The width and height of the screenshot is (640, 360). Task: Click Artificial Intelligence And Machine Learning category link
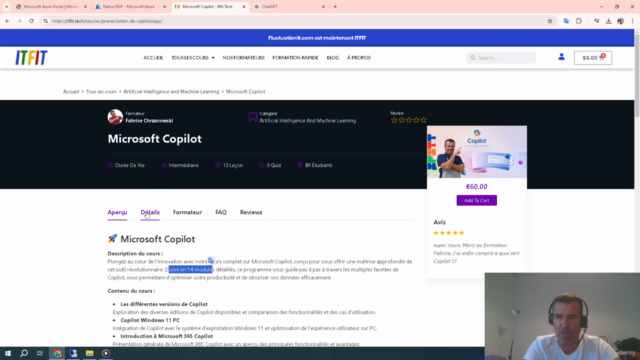pos(307,120)
